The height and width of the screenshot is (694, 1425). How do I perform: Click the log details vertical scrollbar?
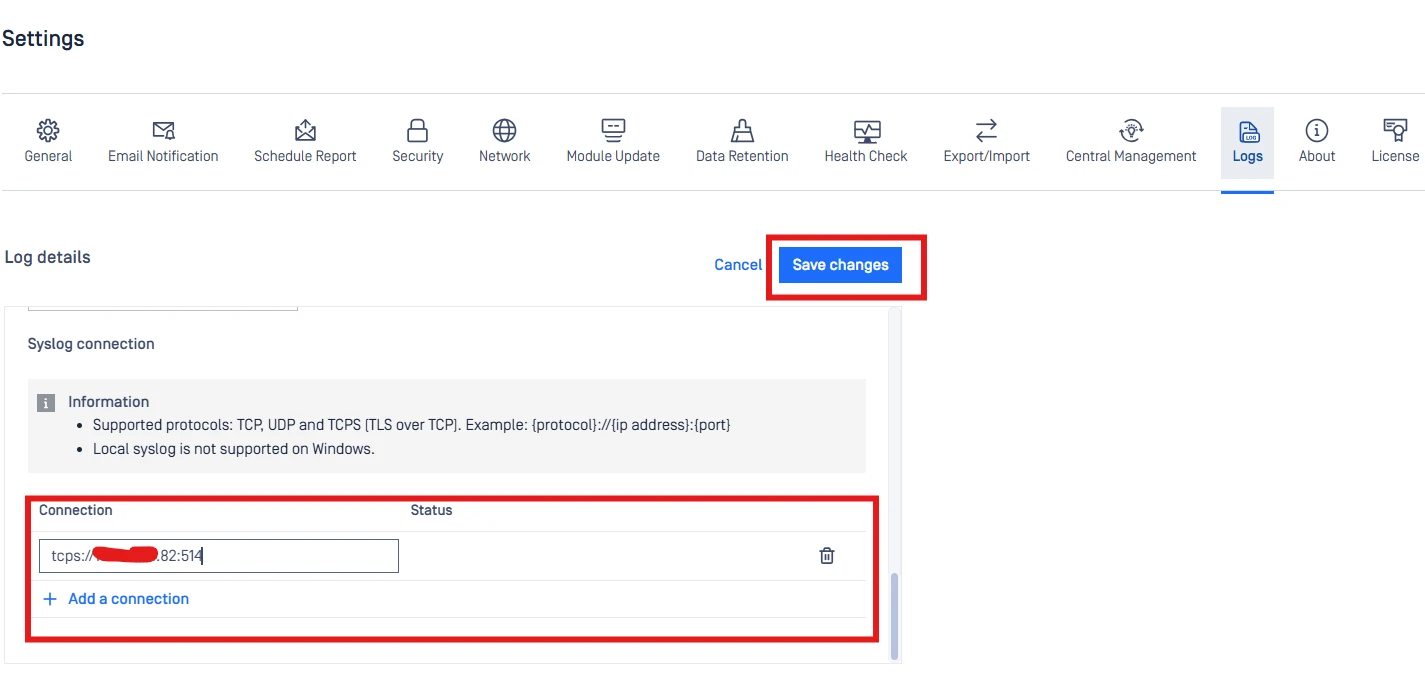tap(894, 615)
